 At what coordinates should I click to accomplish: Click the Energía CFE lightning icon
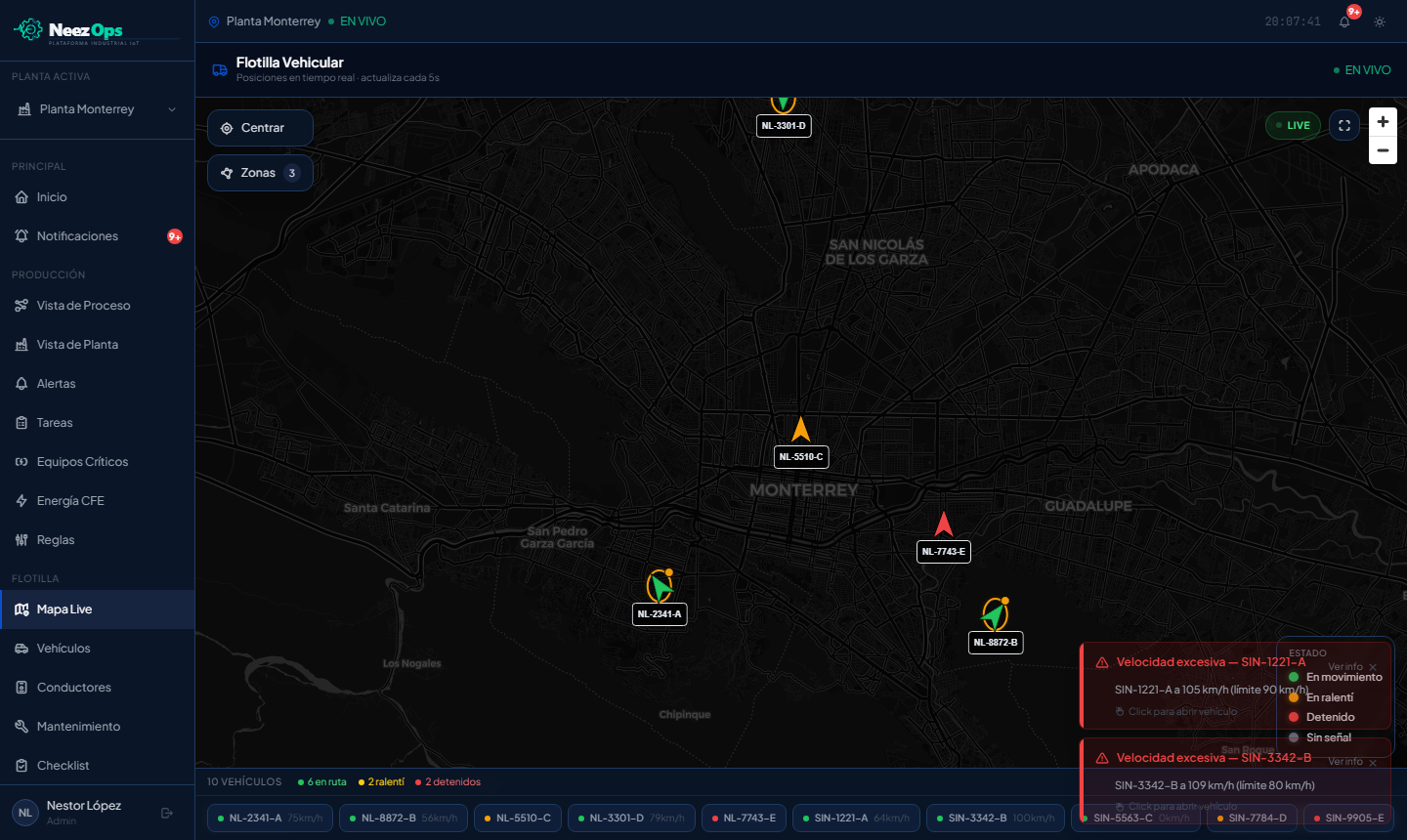[21, 501]
